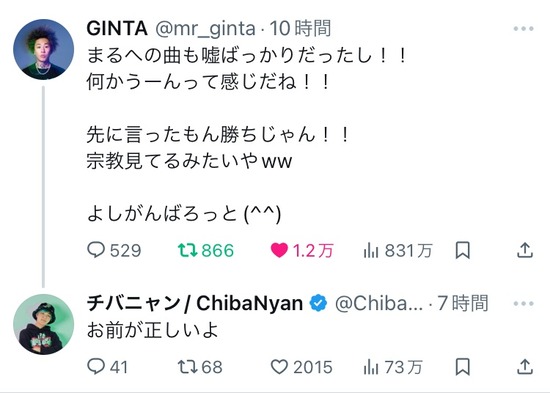Open the GINTA display name link
The image size is (550, 393).
(117, 28)
